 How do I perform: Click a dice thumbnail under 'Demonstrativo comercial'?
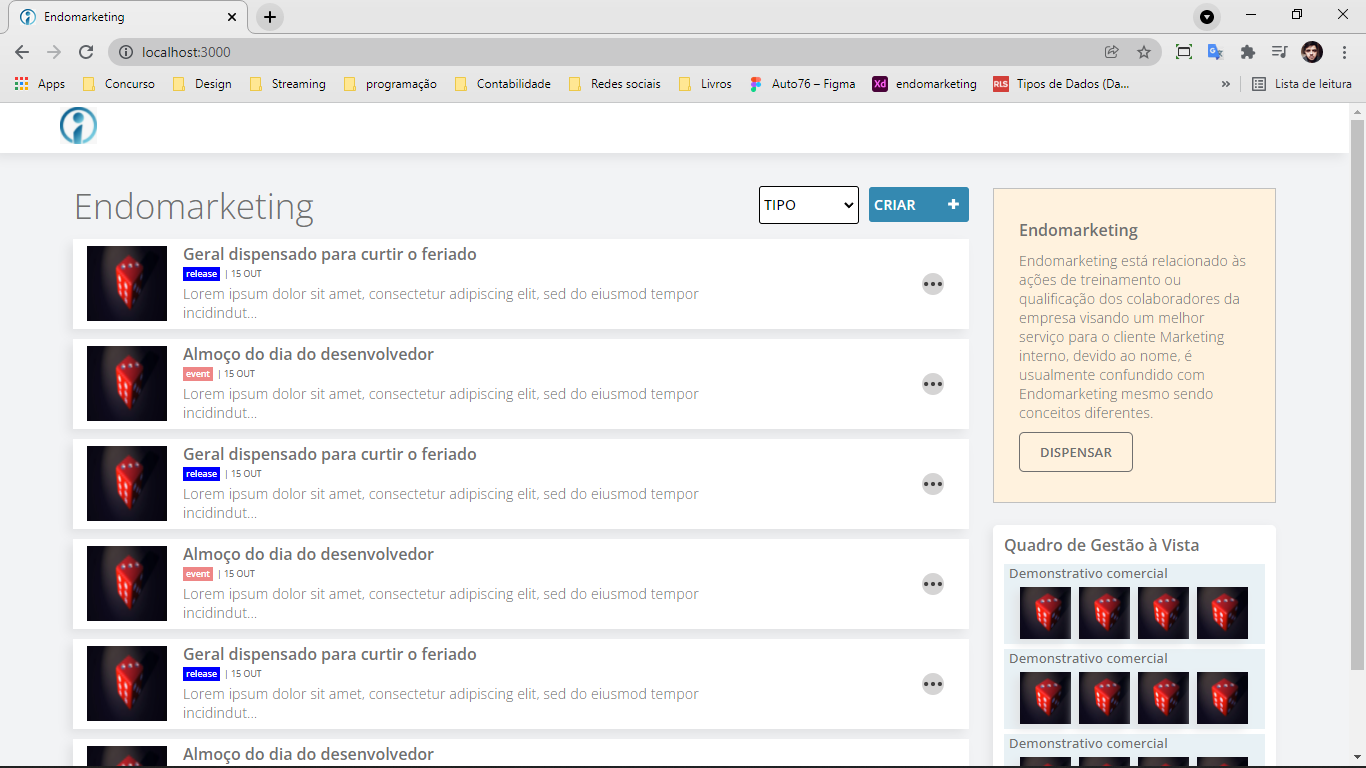1044,613
